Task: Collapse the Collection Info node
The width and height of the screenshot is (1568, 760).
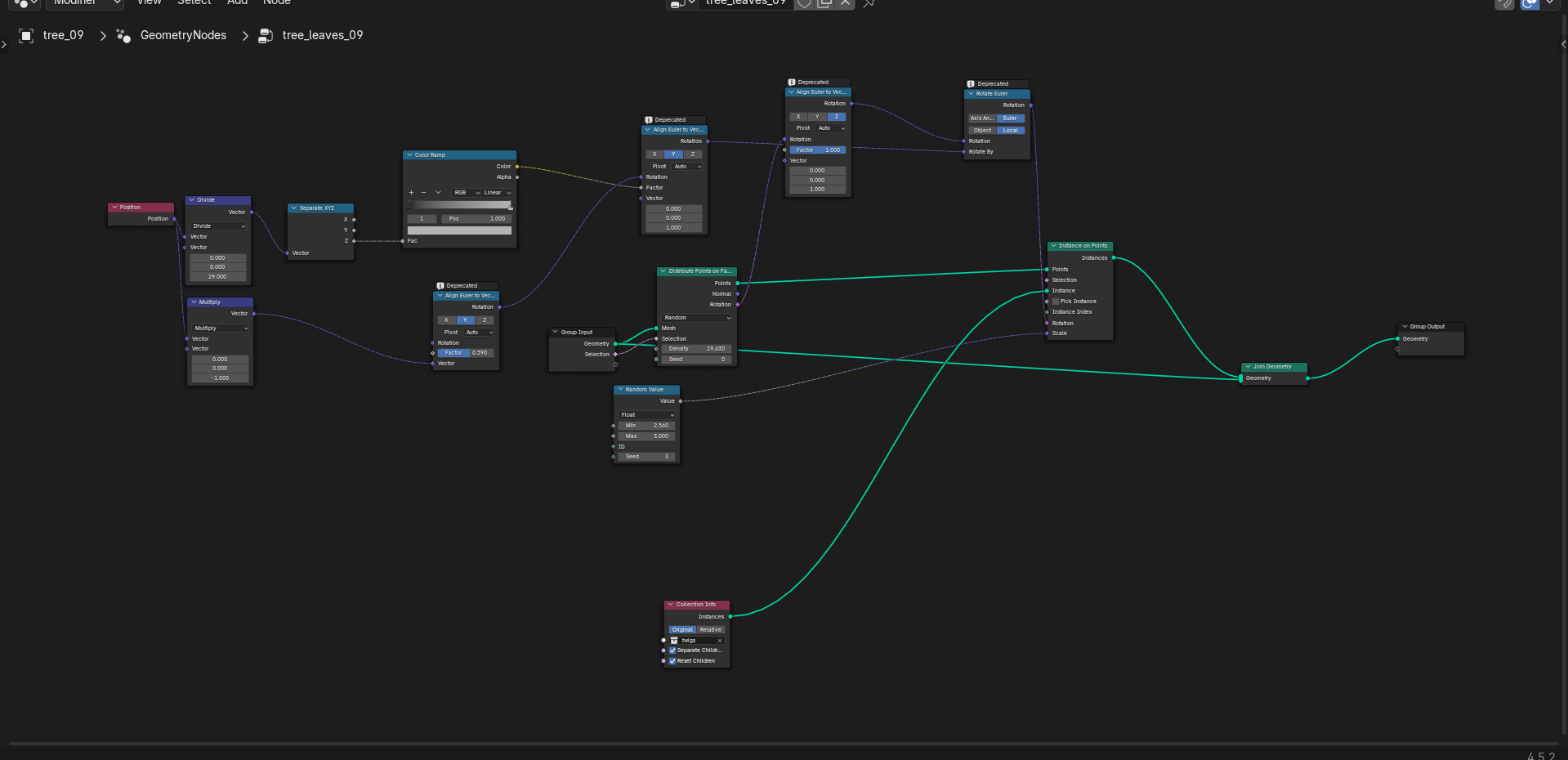Action: [x=671, y=605]
